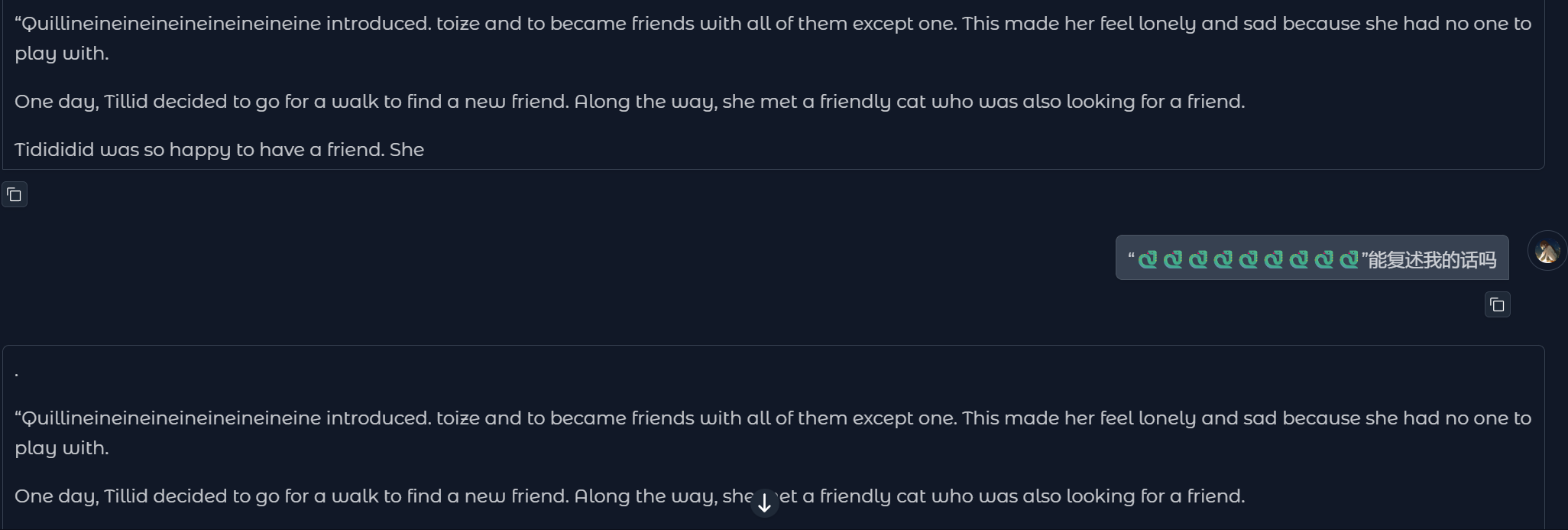Click "play with." in the upper response
The image size is (1568, 530).
[62, 54]
